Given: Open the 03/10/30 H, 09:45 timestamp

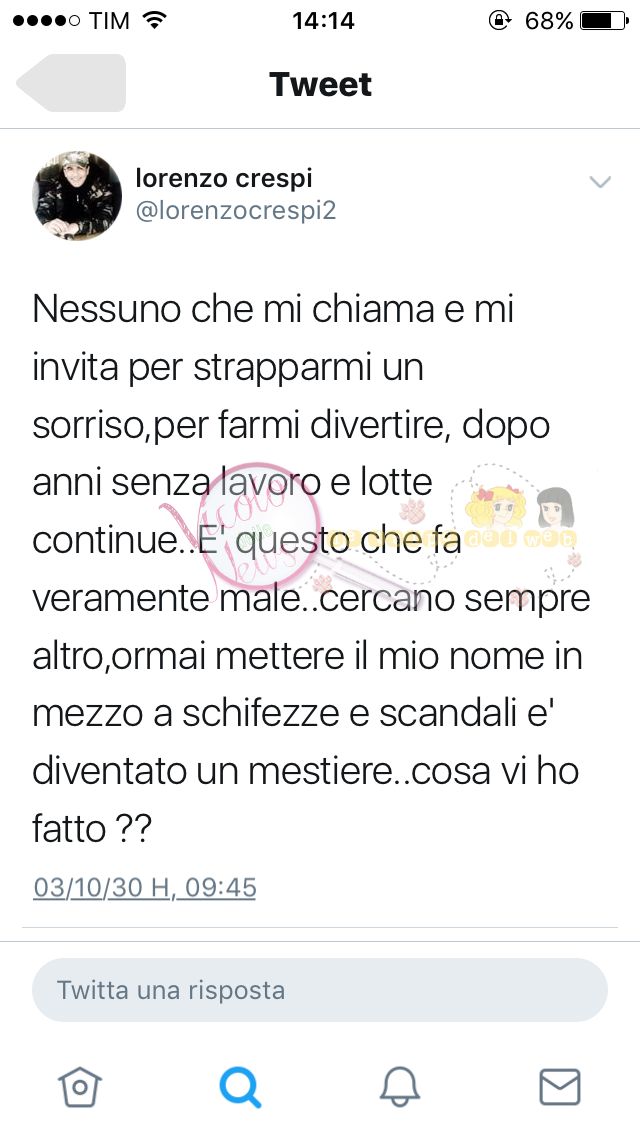Looking at the screenshot, I should point(145,888).
